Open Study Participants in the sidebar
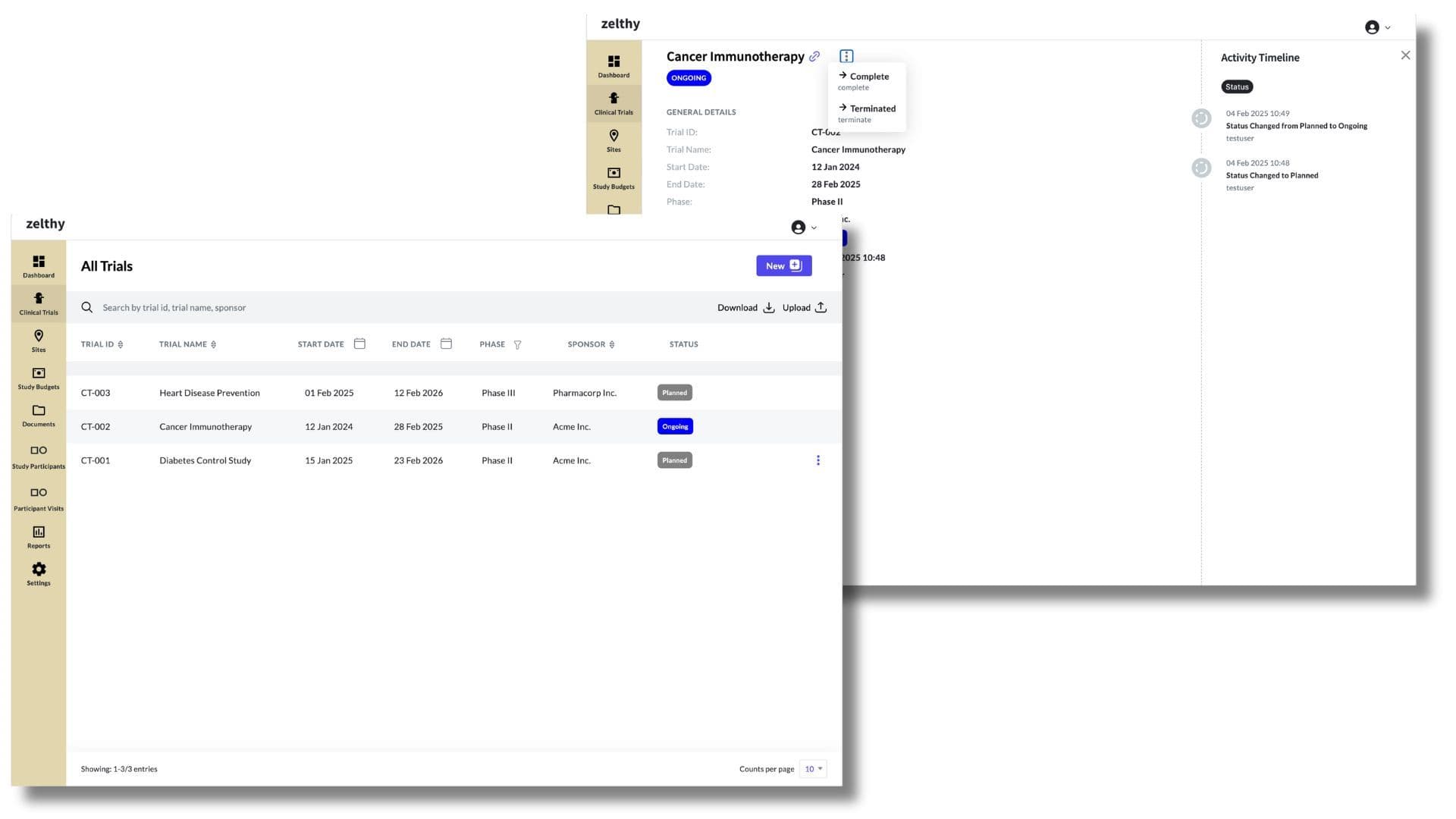1456x819 pixels. tap(39, 457)
